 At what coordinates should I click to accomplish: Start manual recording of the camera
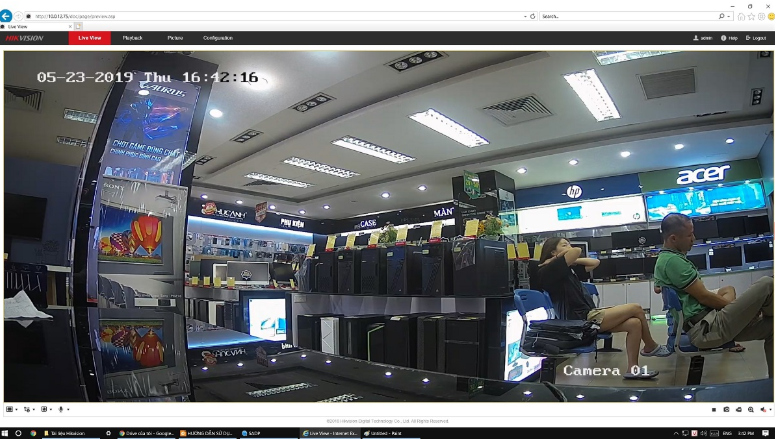[739, 410]
